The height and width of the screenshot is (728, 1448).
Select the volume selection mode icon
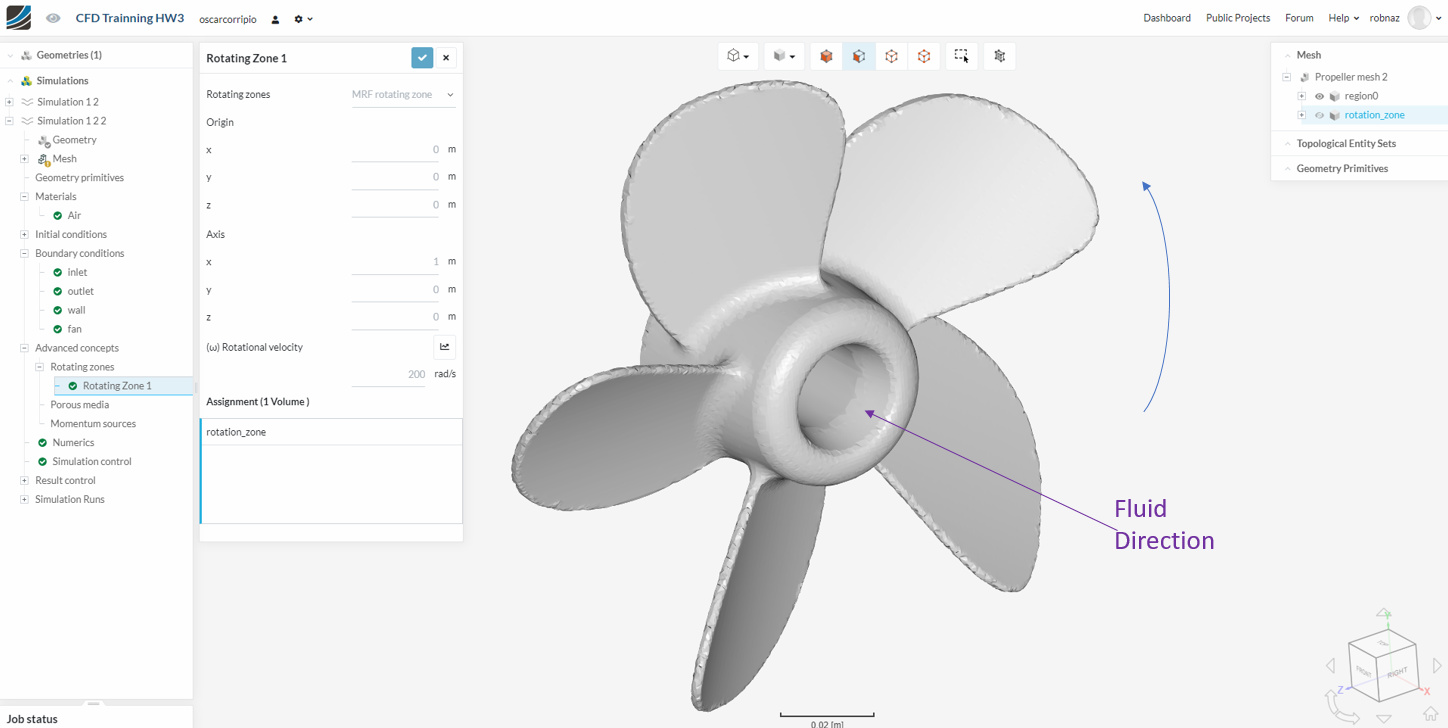(x=826, y=56)
